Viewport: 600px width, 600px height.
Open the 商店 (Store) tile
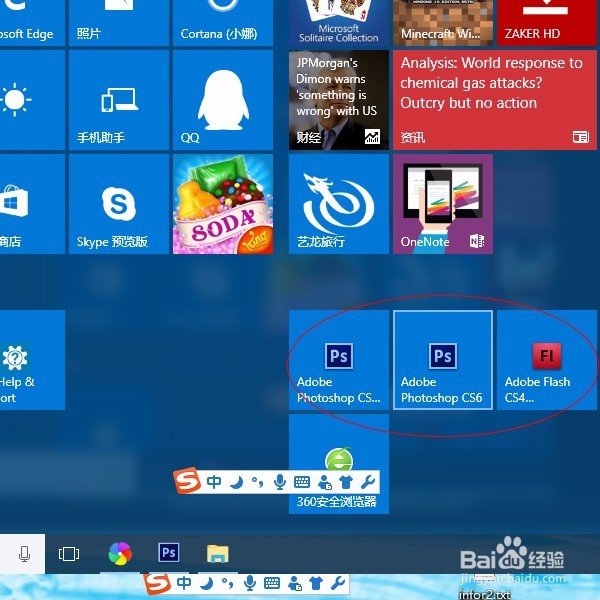pos(32,204)
